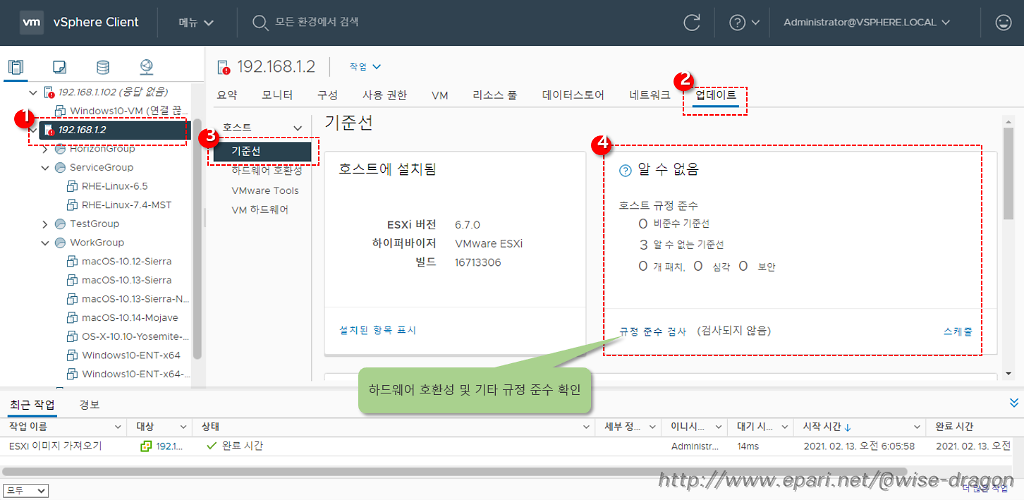
Task: Collapse the 192.168.1.102 host node
Action: pyautogui.click(x=33, y=92)
